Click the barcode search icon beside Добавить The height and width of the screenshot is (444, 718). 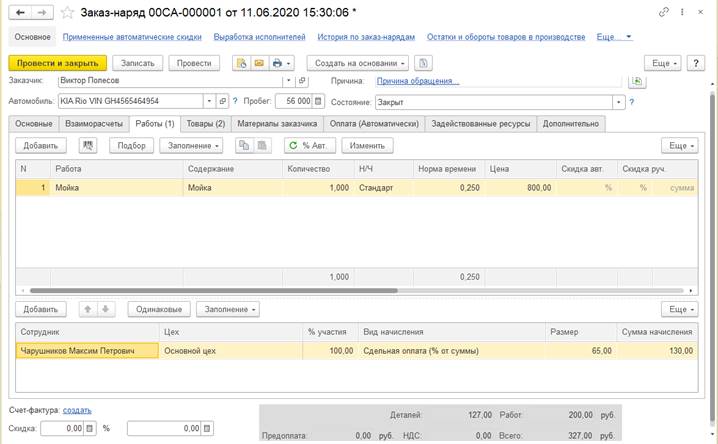87,145
